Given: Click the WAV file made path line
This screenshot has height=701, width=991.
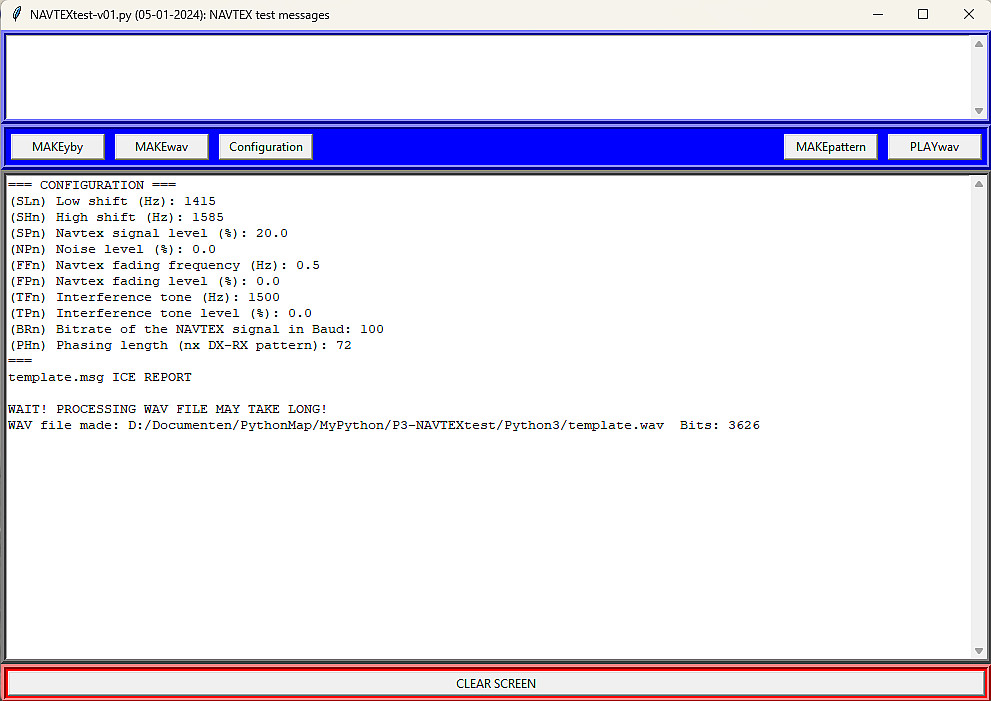Looking at the screenshot, I should click(384, 425).
